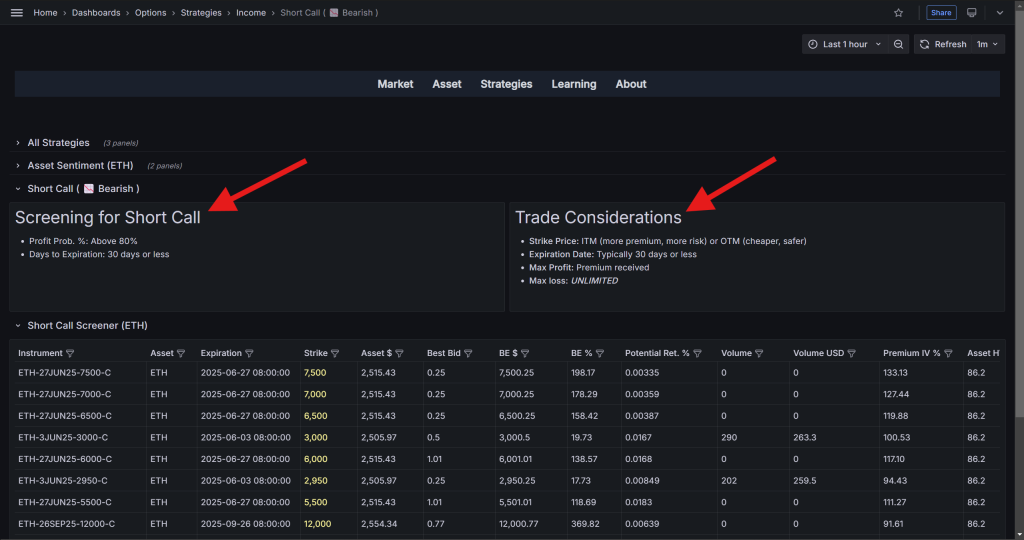Open the Strategies tab in navigation bar

click(506, 84)
